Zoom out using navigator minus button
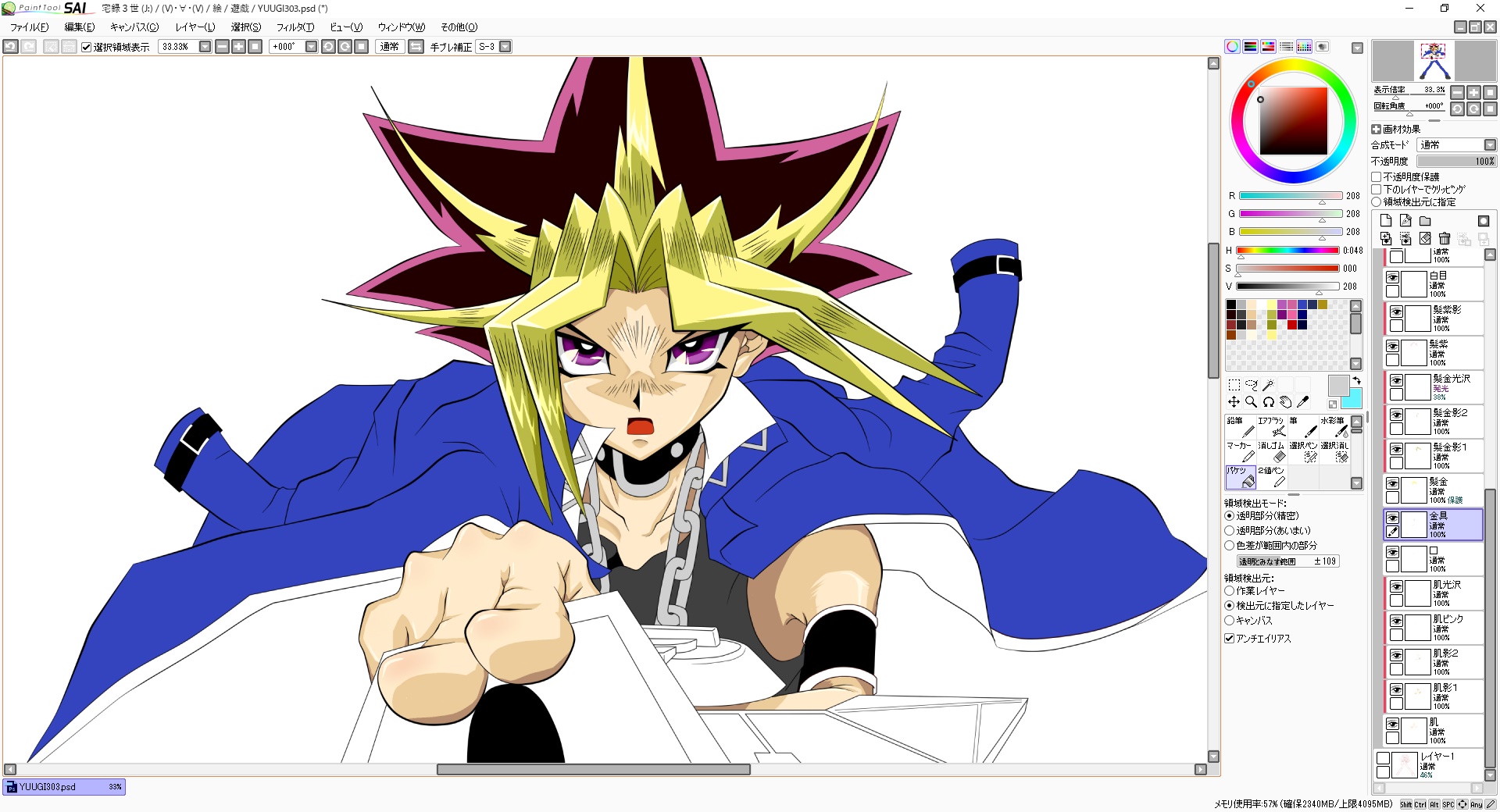 [1457, 92]
